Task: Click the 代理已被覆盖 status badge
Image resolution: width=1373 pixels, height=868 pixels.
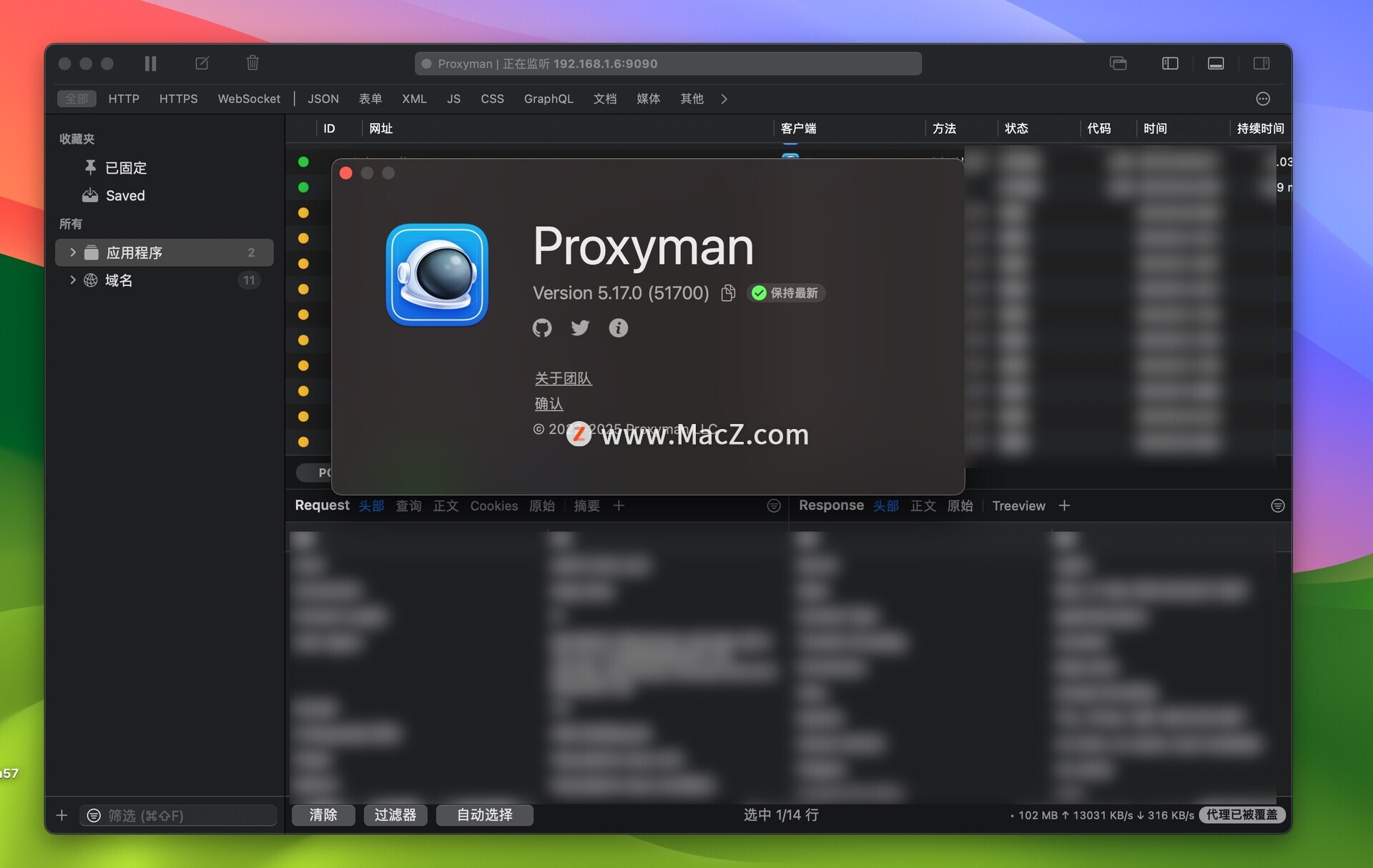Action: pyautogui.click(x=1242, y=815)
